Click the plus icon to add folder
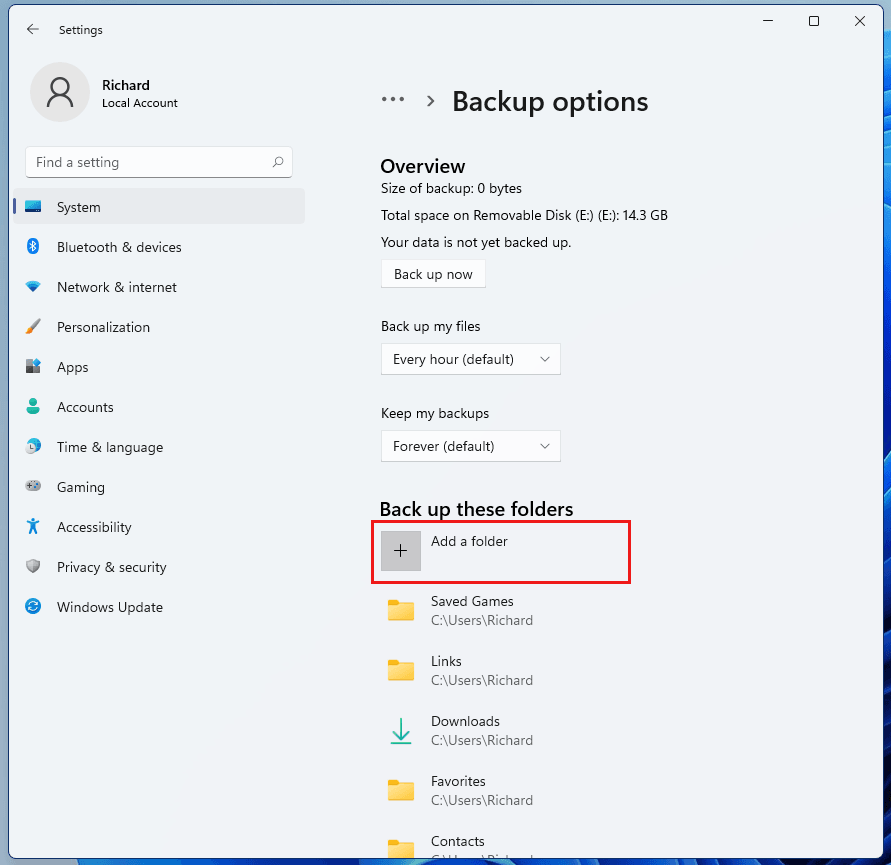This screenshot has height=865, width=891. (x=401, y=551)
